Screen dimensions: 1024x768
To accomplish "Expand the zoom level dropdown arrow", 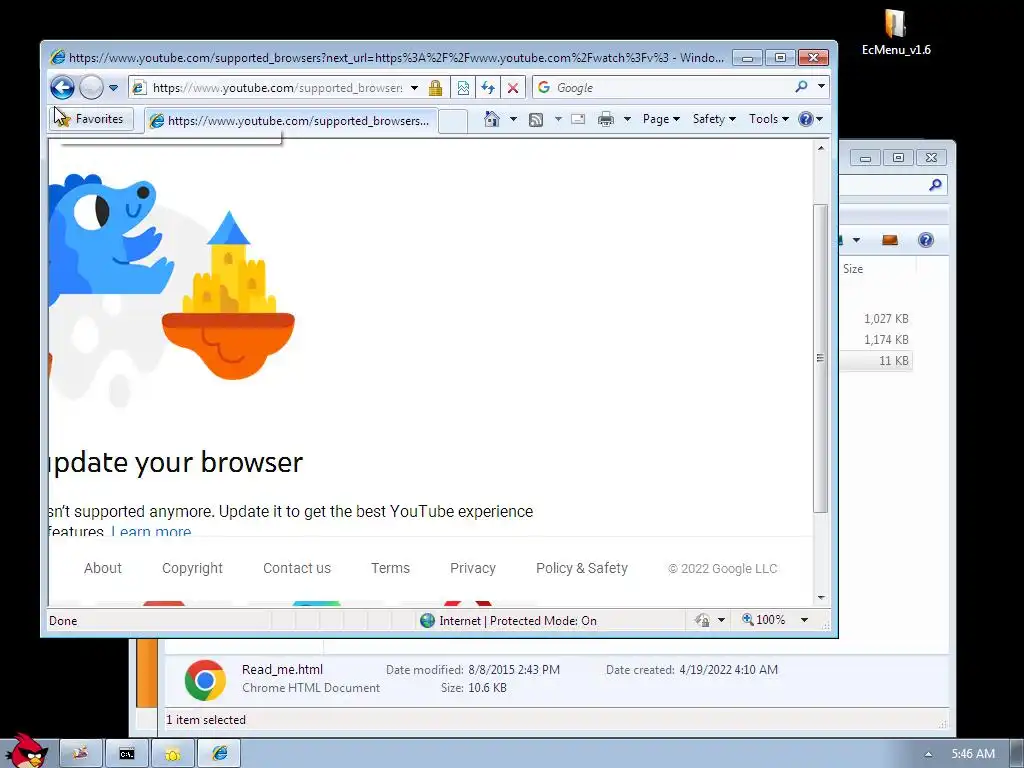I will pyautogui.click(x=805, y=620).
